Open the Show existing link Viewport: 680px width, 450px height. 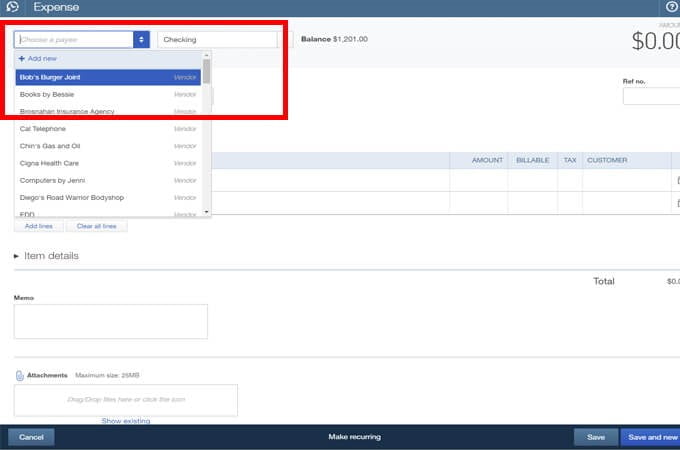click(126, 421)
